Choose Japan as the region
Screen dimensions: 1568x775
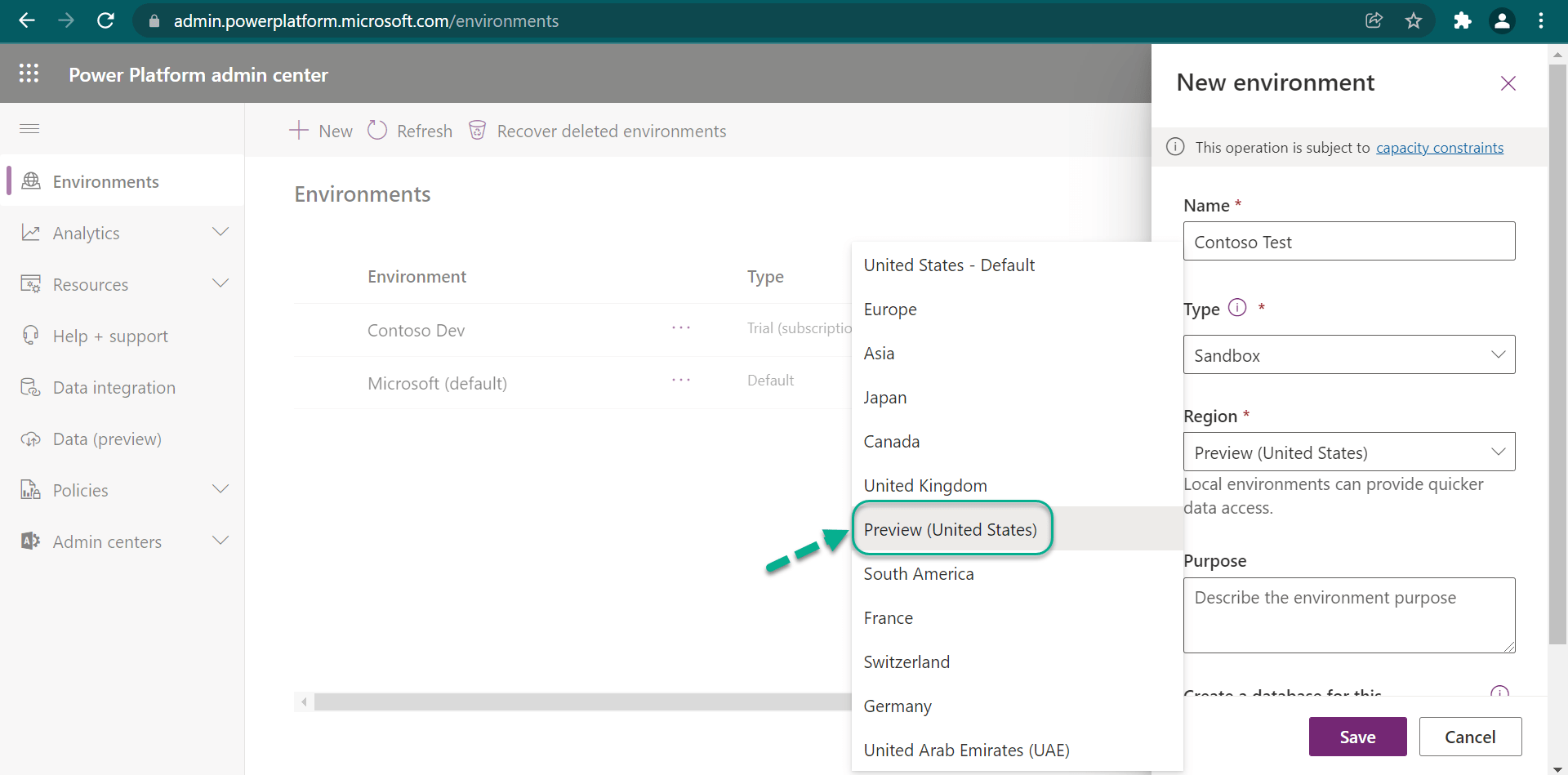click(1017, 397)
